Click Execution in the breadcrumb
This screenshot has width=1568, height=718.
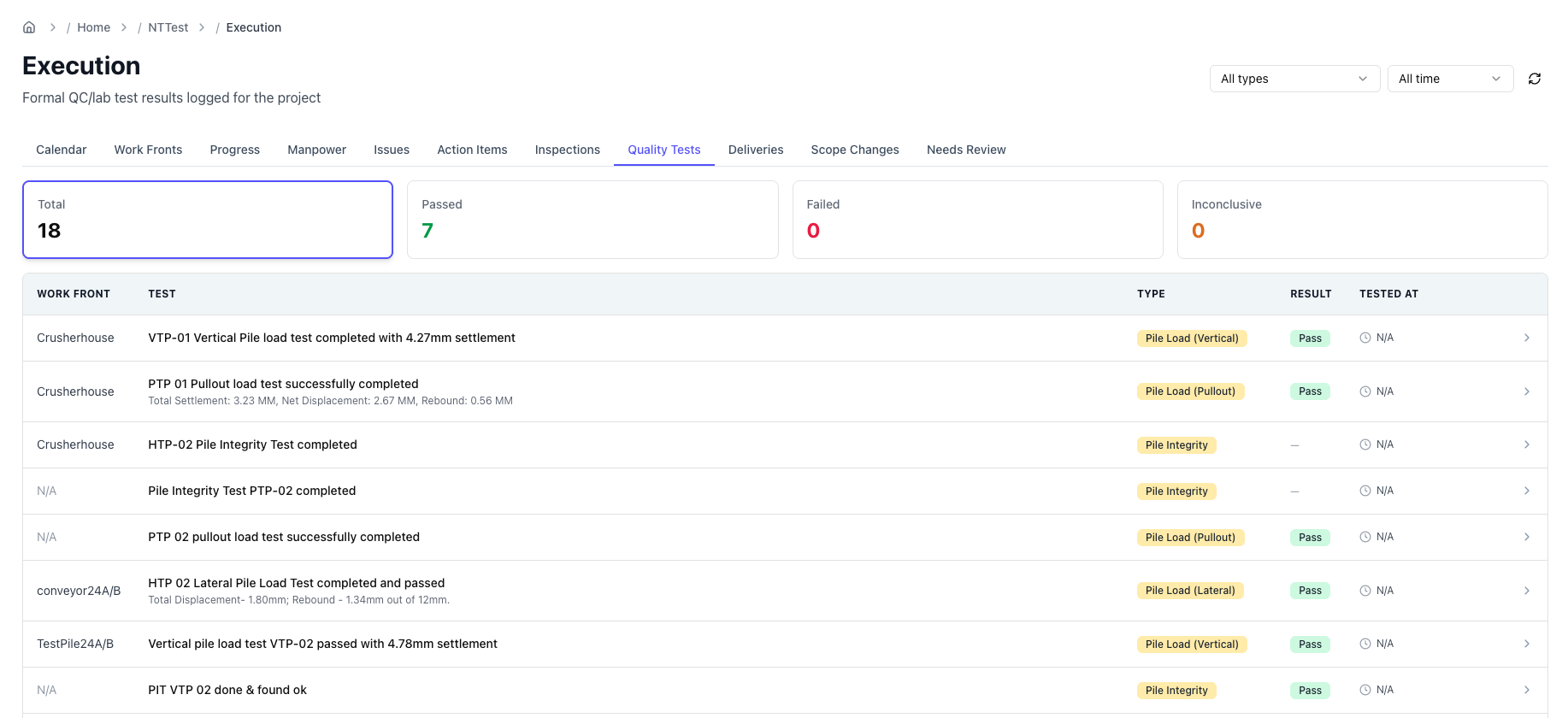point(254,27)
